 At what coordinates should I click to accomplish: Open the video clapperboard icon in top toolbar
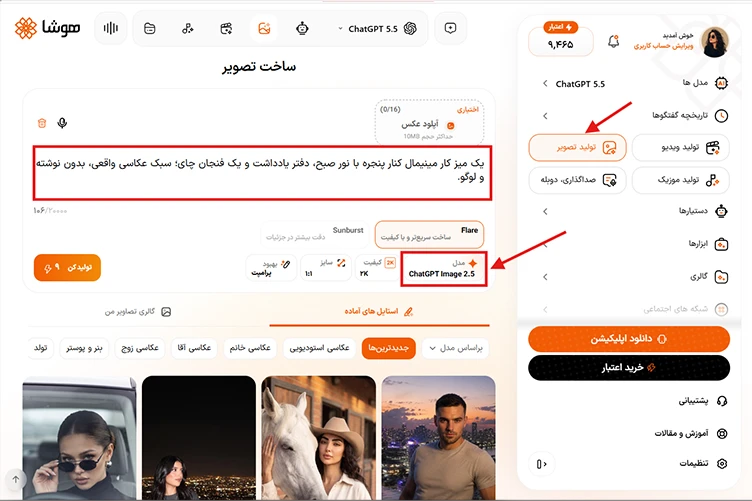(226, 29)
